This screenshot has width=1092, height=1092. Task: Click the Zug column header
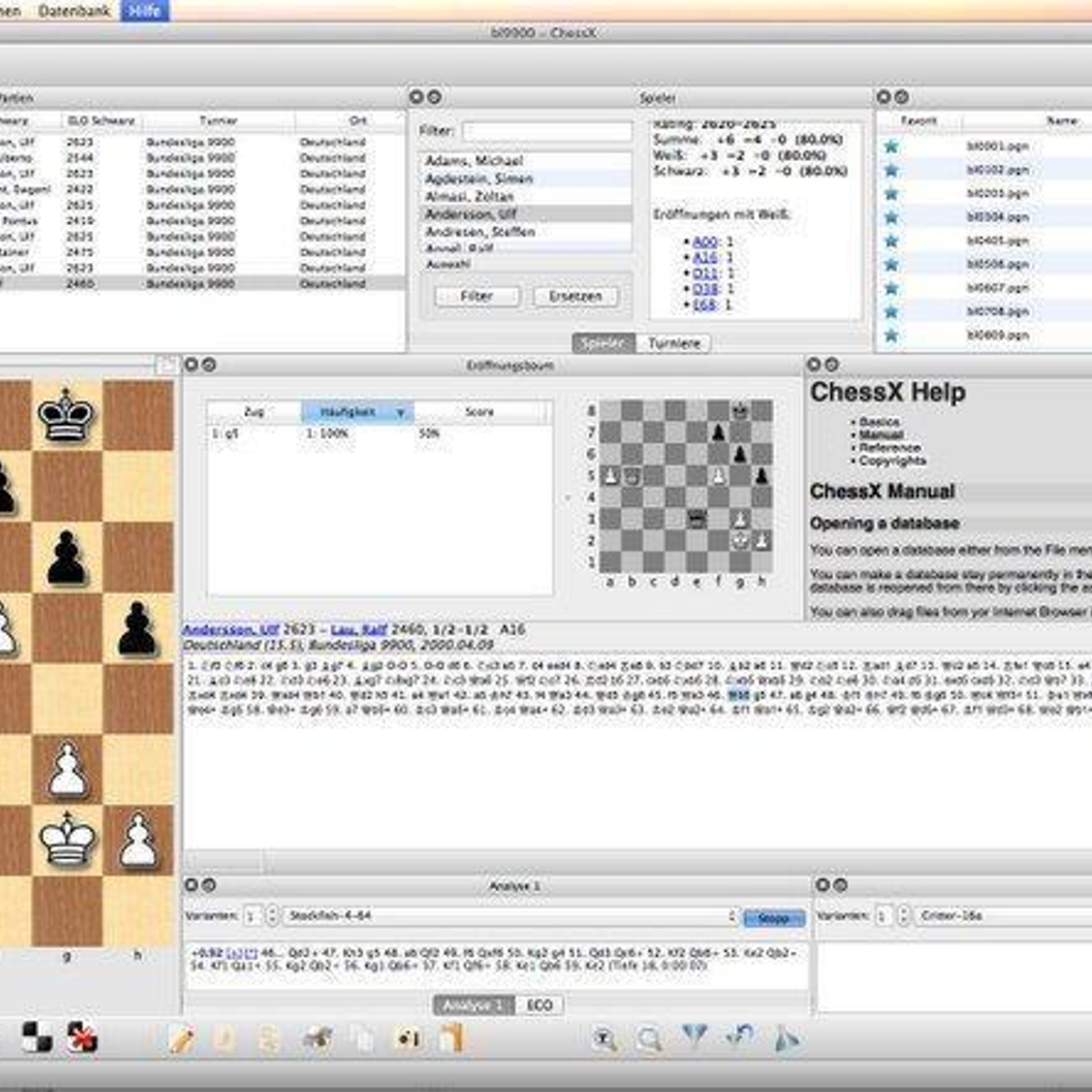pyautogui.click(x=254, y=412)
